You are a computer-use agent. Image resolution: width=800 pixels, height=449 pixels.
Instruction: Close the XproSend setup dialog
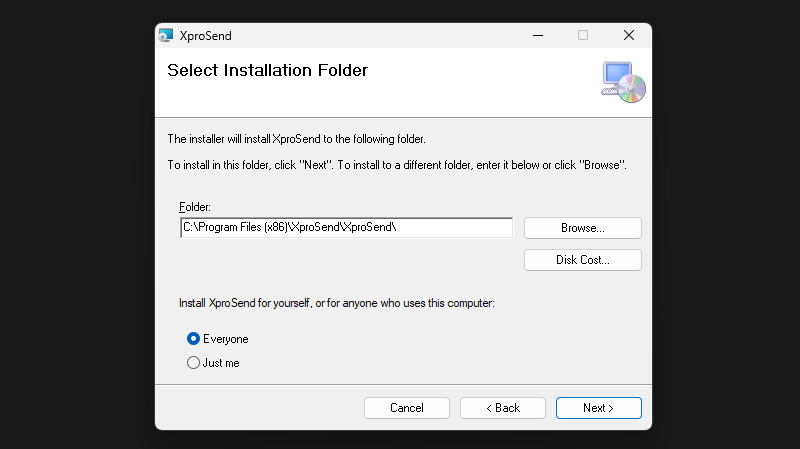tap(628, 35)
